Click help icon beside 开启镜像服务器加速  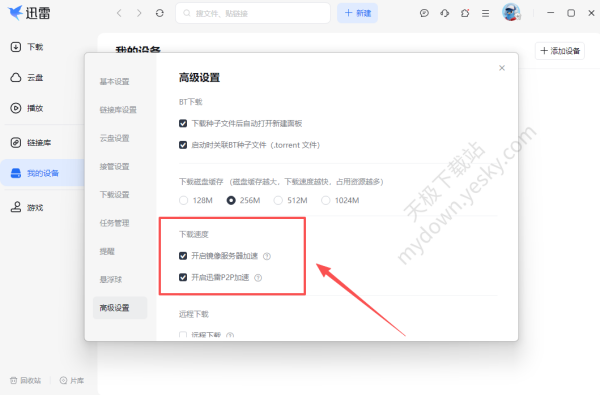(x=267, y=256)
